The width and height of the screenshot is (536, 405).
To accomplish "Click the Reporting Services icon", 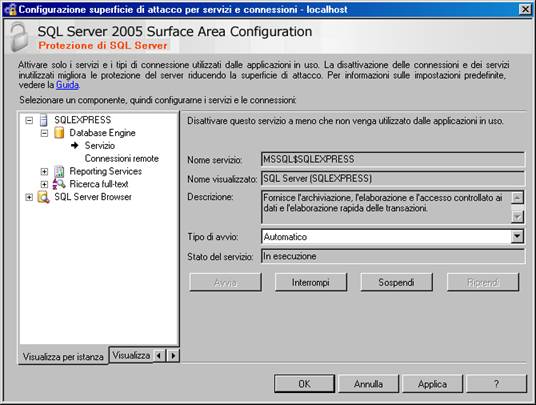I will tap(59, 171).
